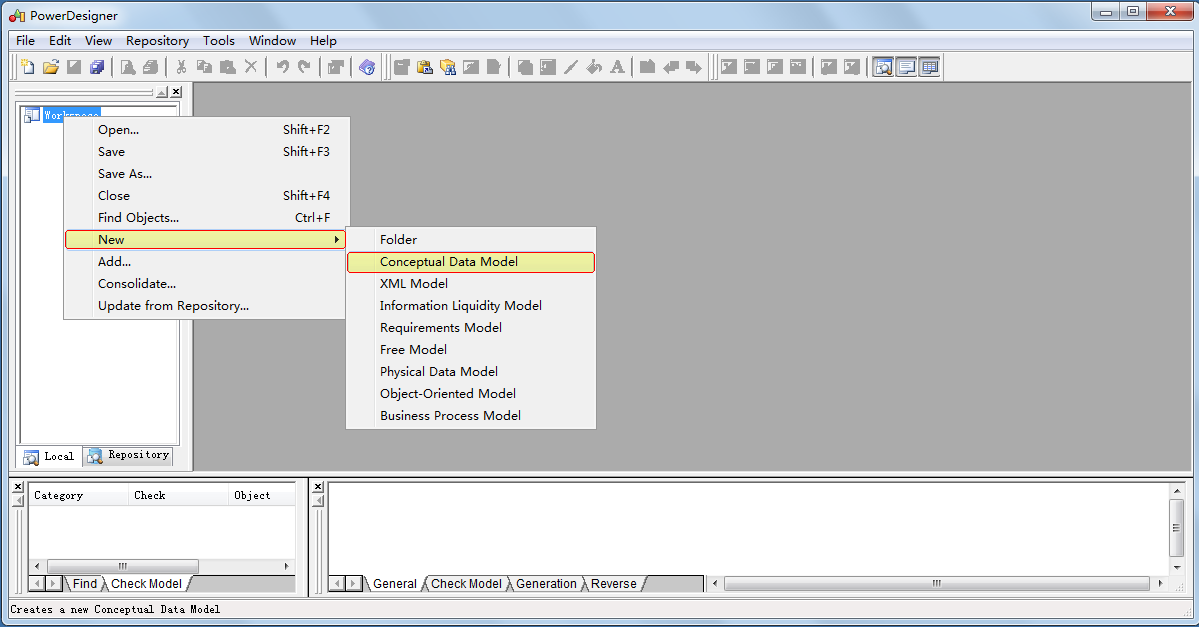Choose Consolidate... in the context menu
The height and width of the screenshot is (627, 1199).
click(x=206, y=284)
